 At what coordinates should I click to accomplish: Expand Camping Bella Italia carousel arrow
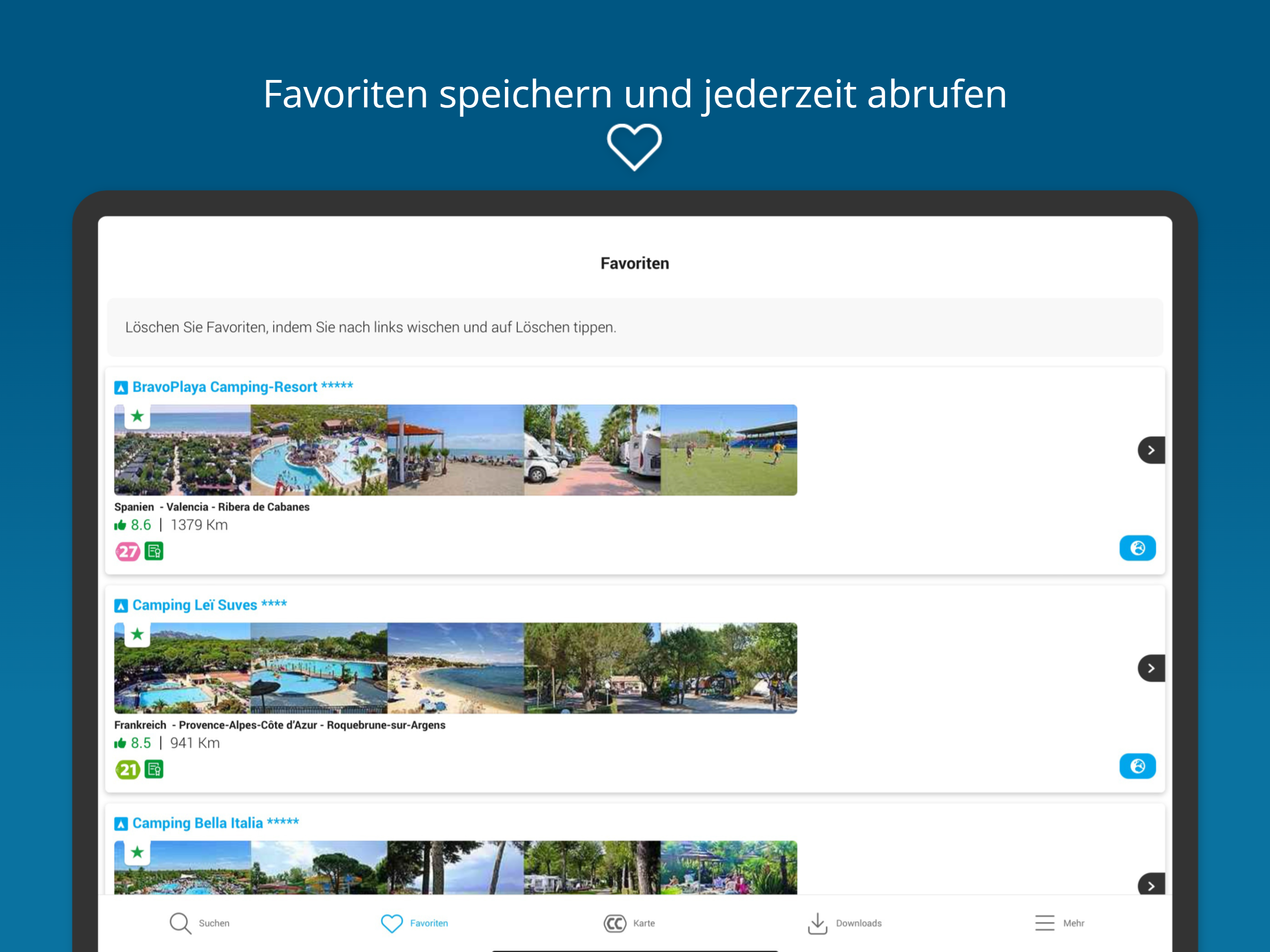pos(1151,886)
